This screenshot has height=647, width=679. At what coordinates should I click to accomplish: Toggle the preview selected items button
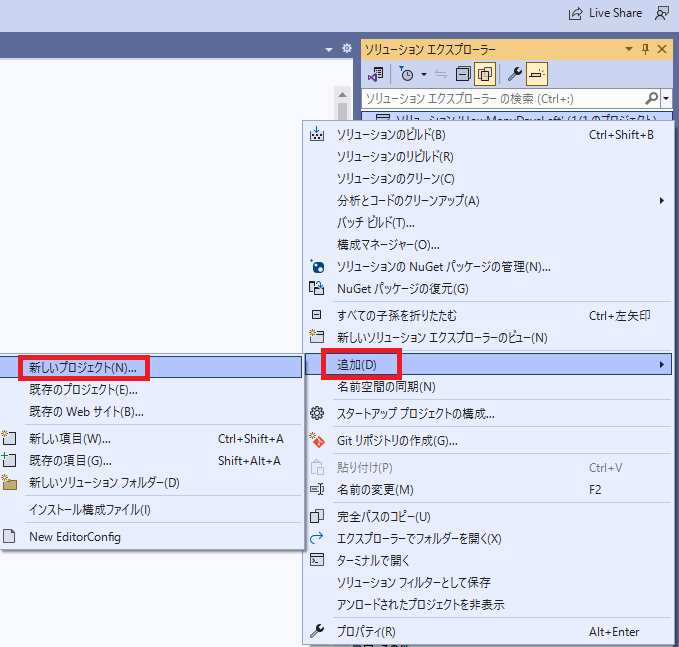pos(537,74)
